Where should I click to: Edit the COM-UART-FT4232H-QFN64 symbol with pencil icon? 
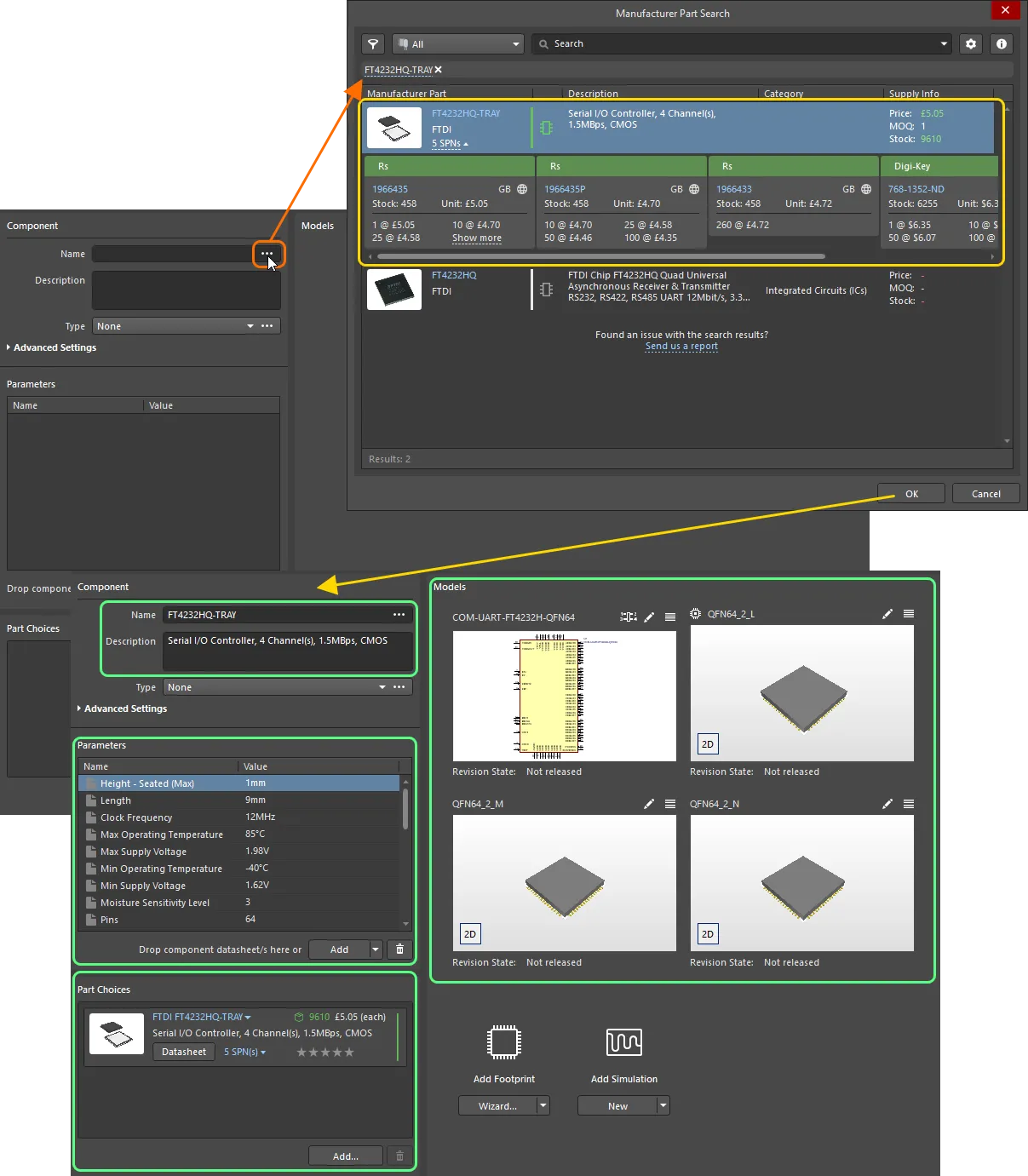pos(649,617)
